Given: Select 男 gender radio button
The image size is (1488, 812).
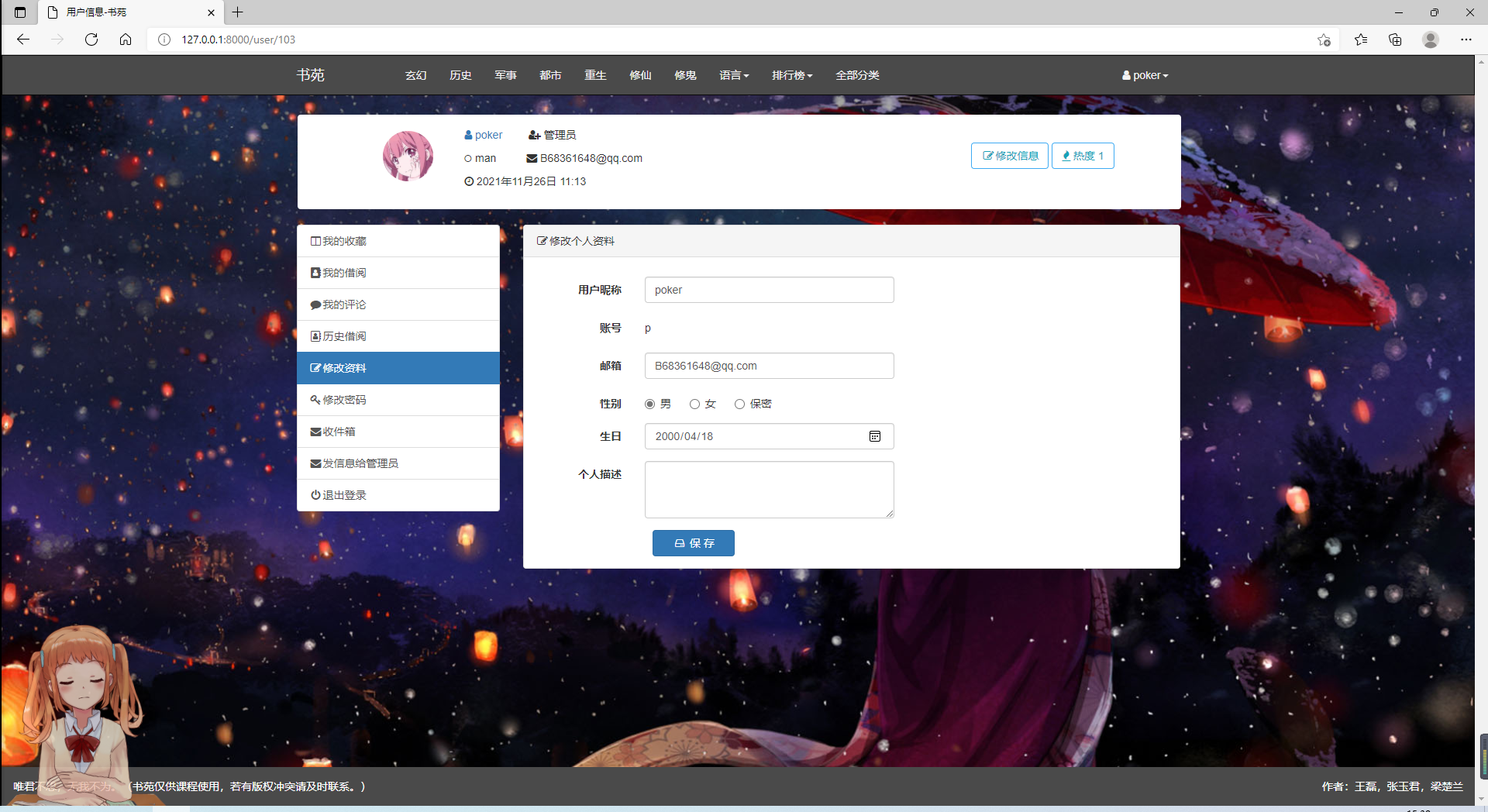Looking at the screenshot, I should 650,404.
